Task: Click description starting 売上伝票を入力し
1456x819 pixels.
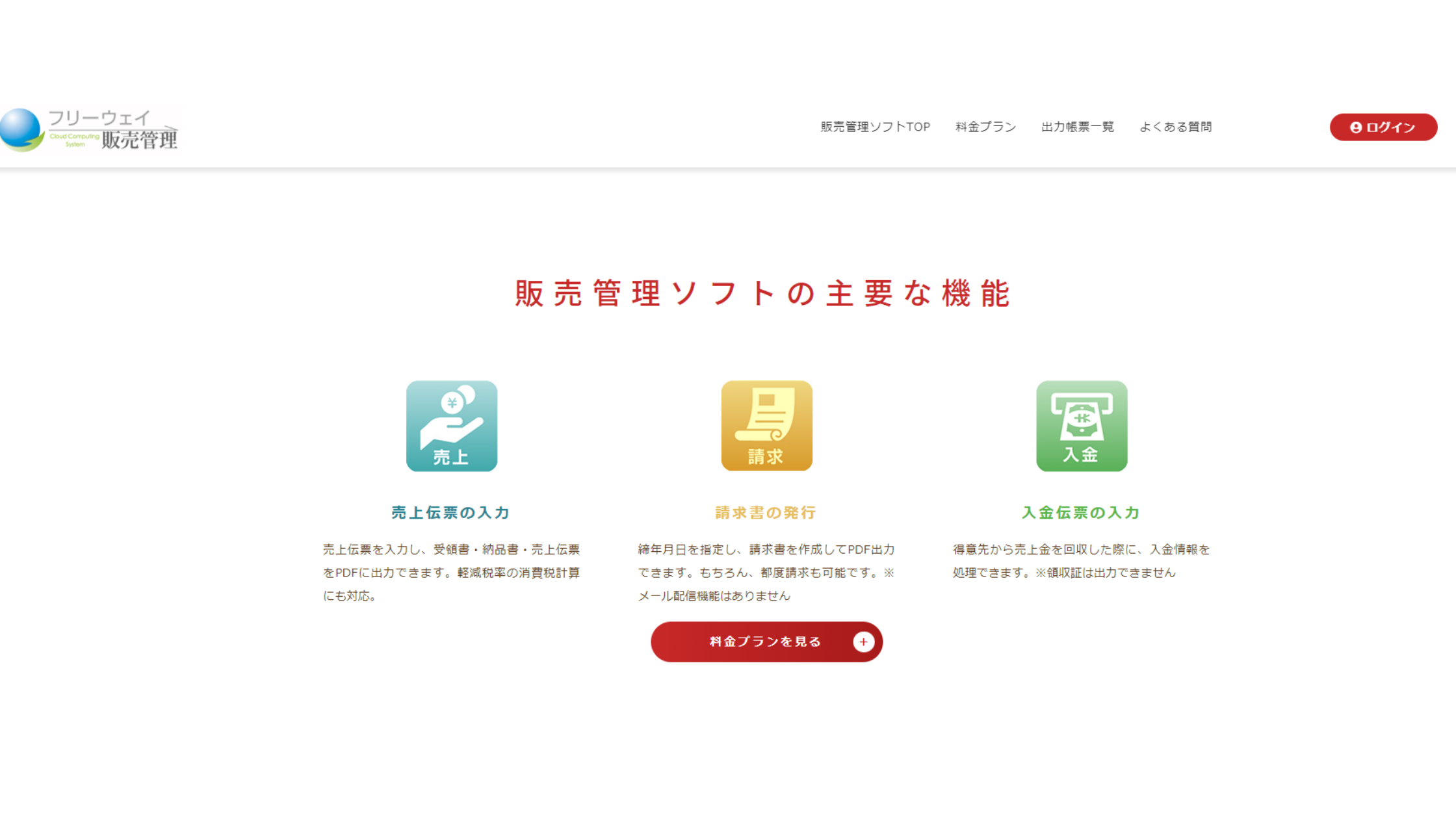Action: click(451, 573)
